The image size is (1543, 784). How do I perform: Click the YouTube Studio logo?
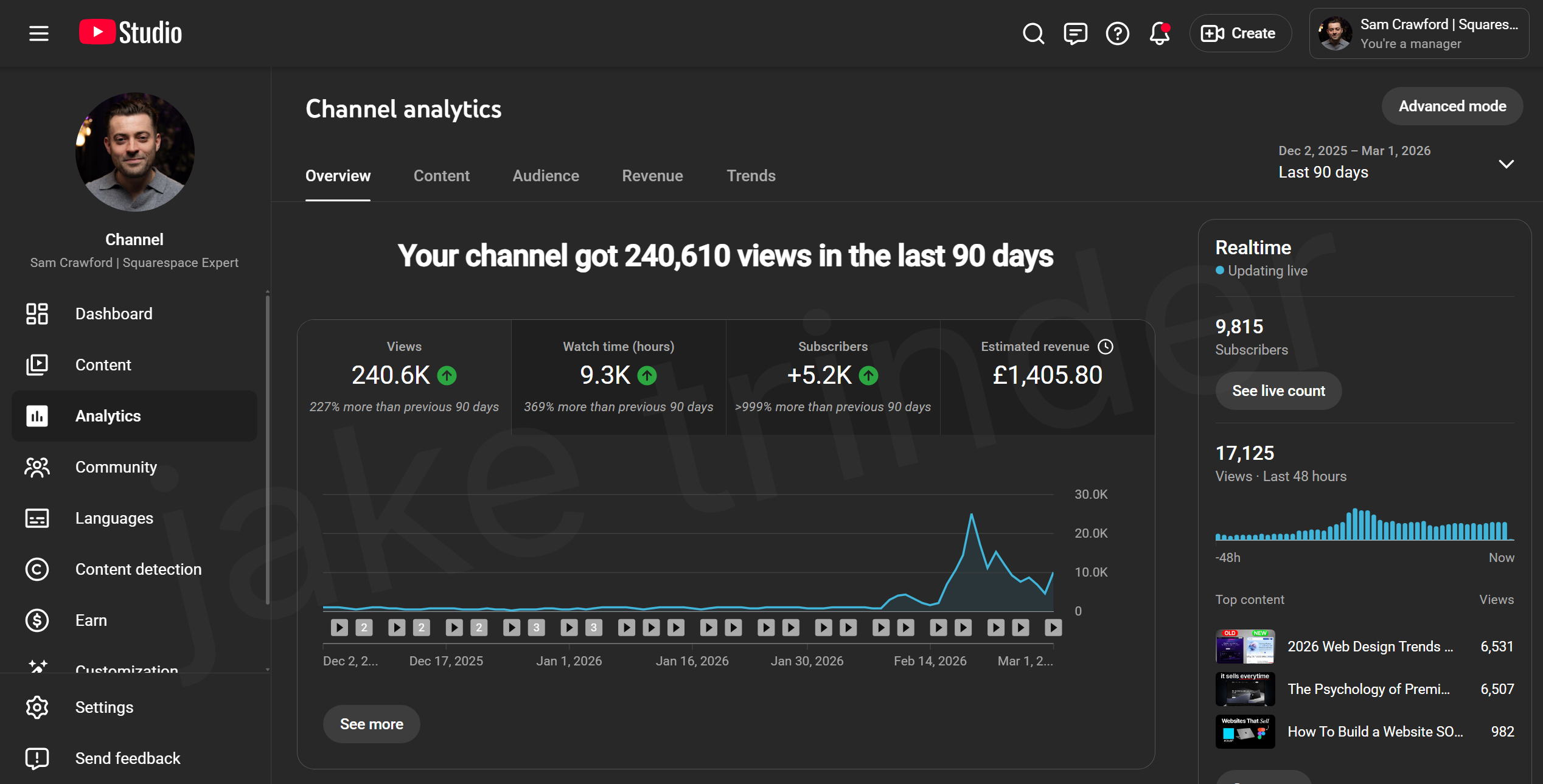(129, 32)
